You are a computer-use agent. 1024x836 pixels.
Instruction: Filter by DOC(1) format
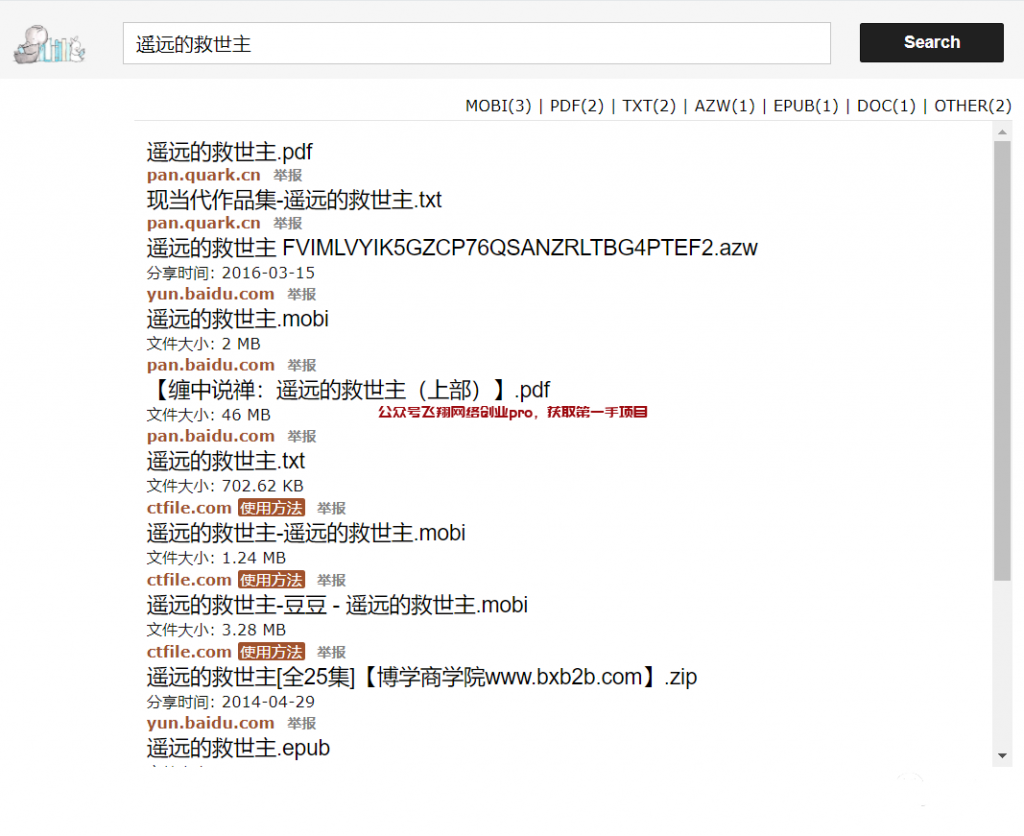[886, 106]
